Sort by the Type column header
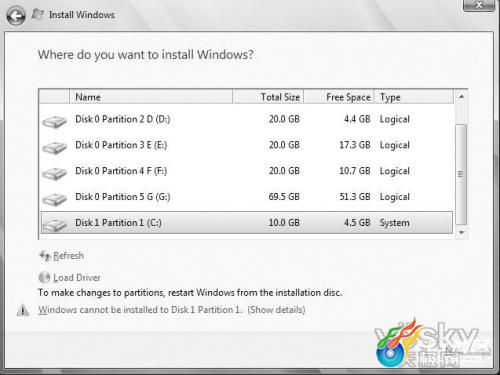The height and width of the screenshot is (375, 500). point(414,97)
